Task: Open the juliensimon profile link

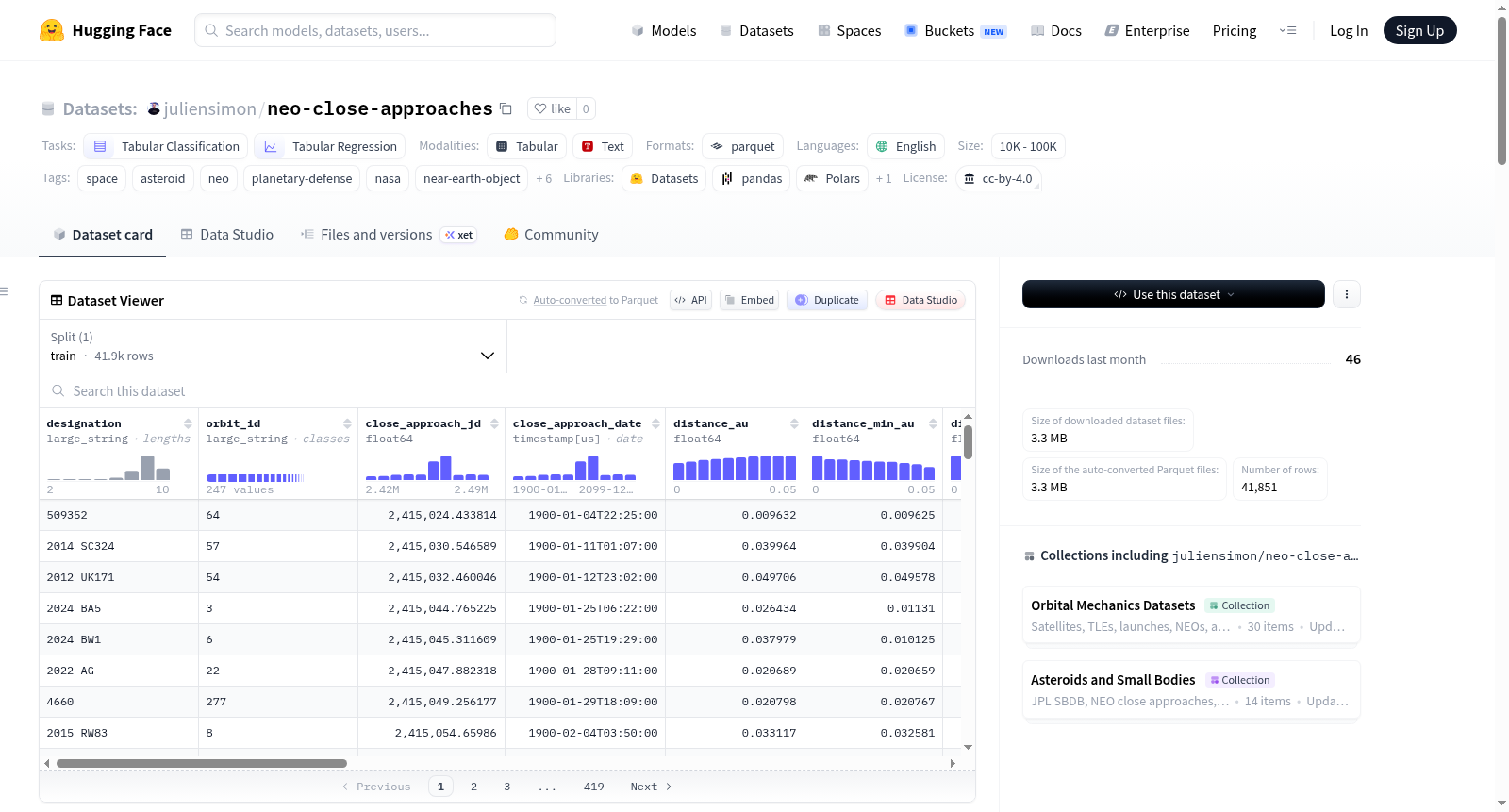Action: pyautogui.click(x=210, y=108)
